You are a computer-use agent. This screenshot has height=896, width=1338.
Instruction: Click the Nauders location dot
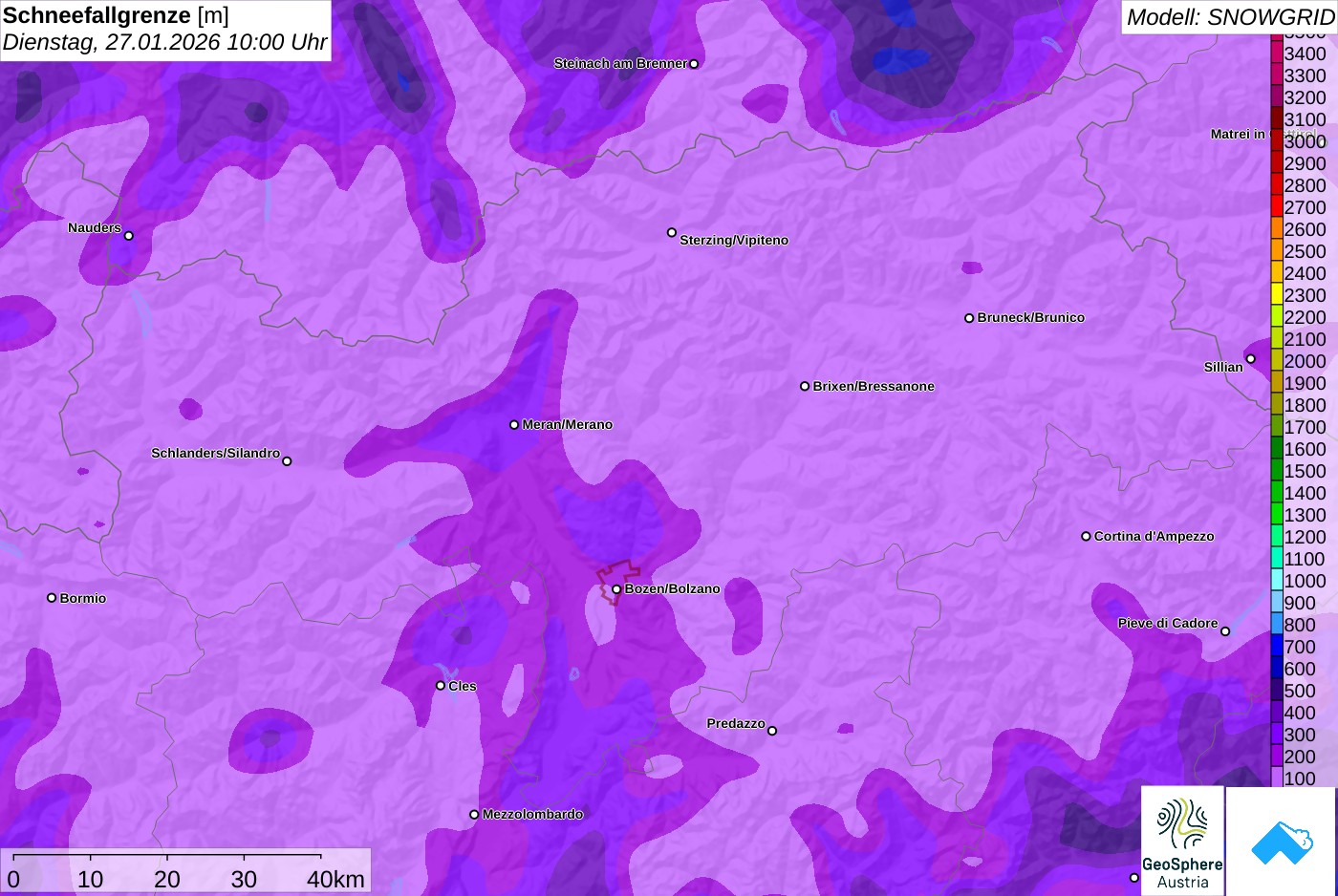coord(129,236)
